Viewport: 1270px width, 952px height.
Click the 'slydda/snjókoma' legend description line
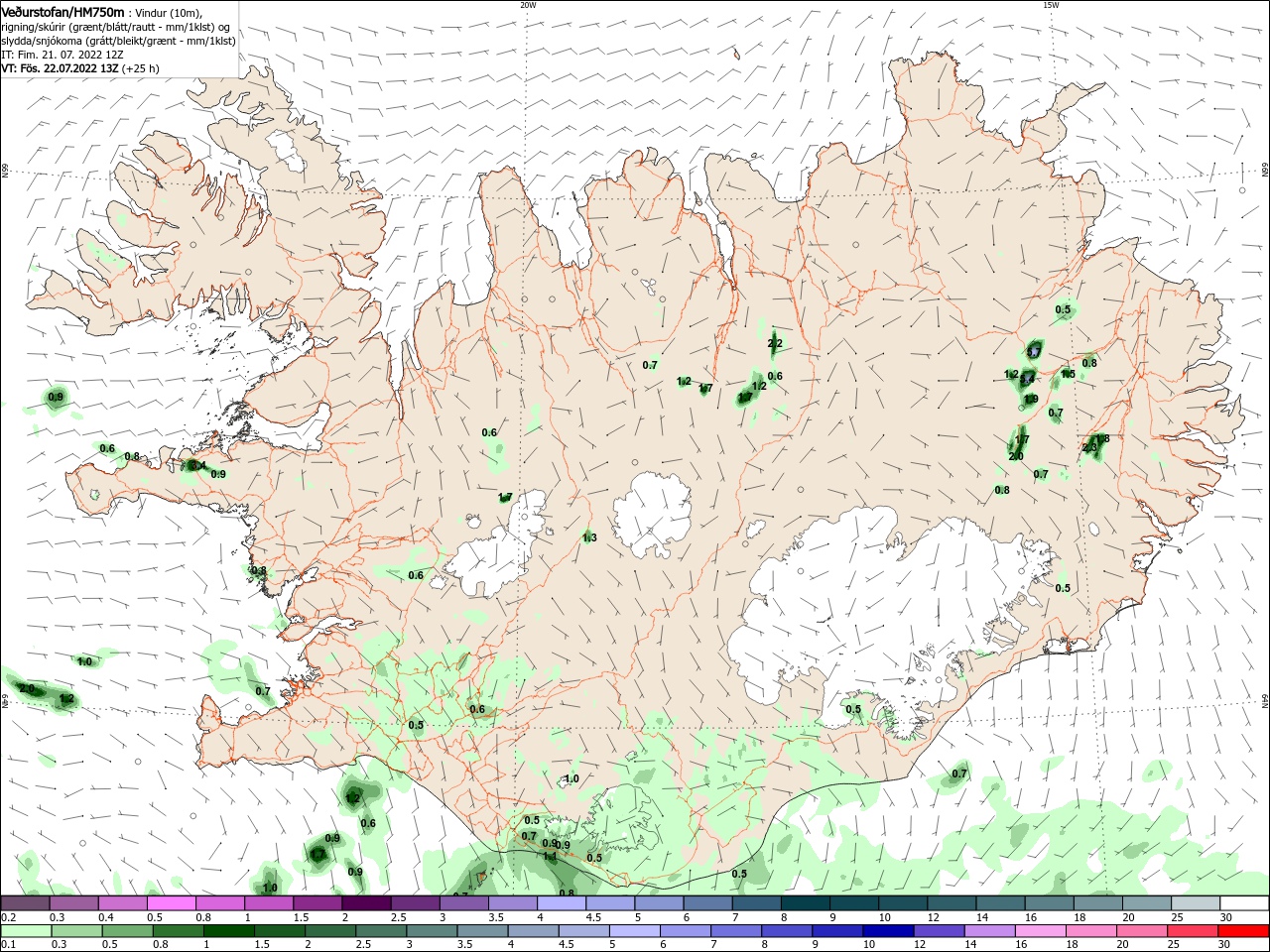(118, 41)
